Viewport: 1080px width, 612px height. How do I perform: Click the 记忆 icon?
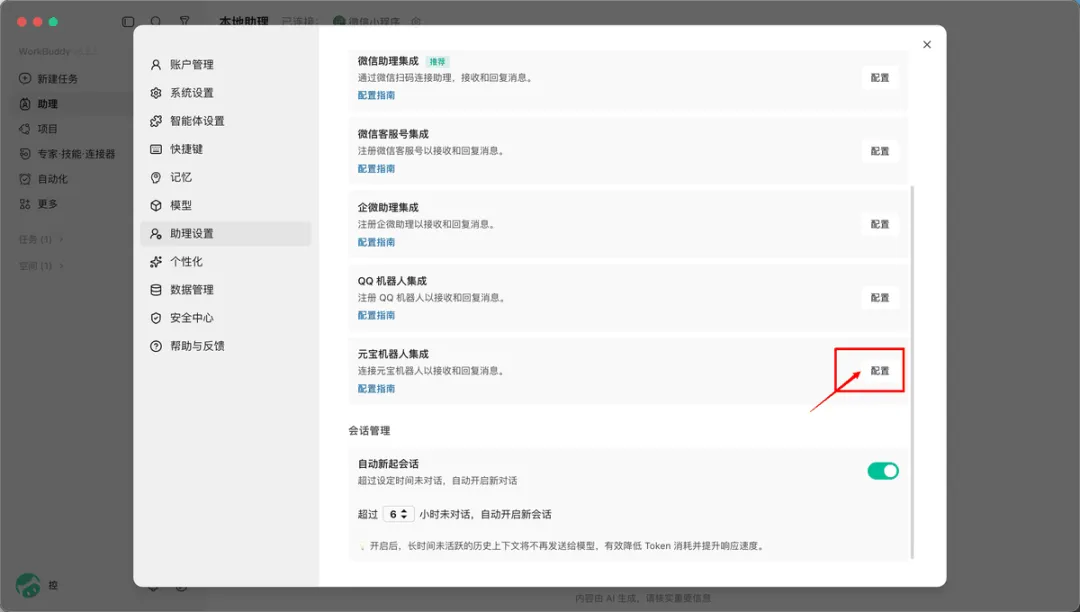(156, 178)
